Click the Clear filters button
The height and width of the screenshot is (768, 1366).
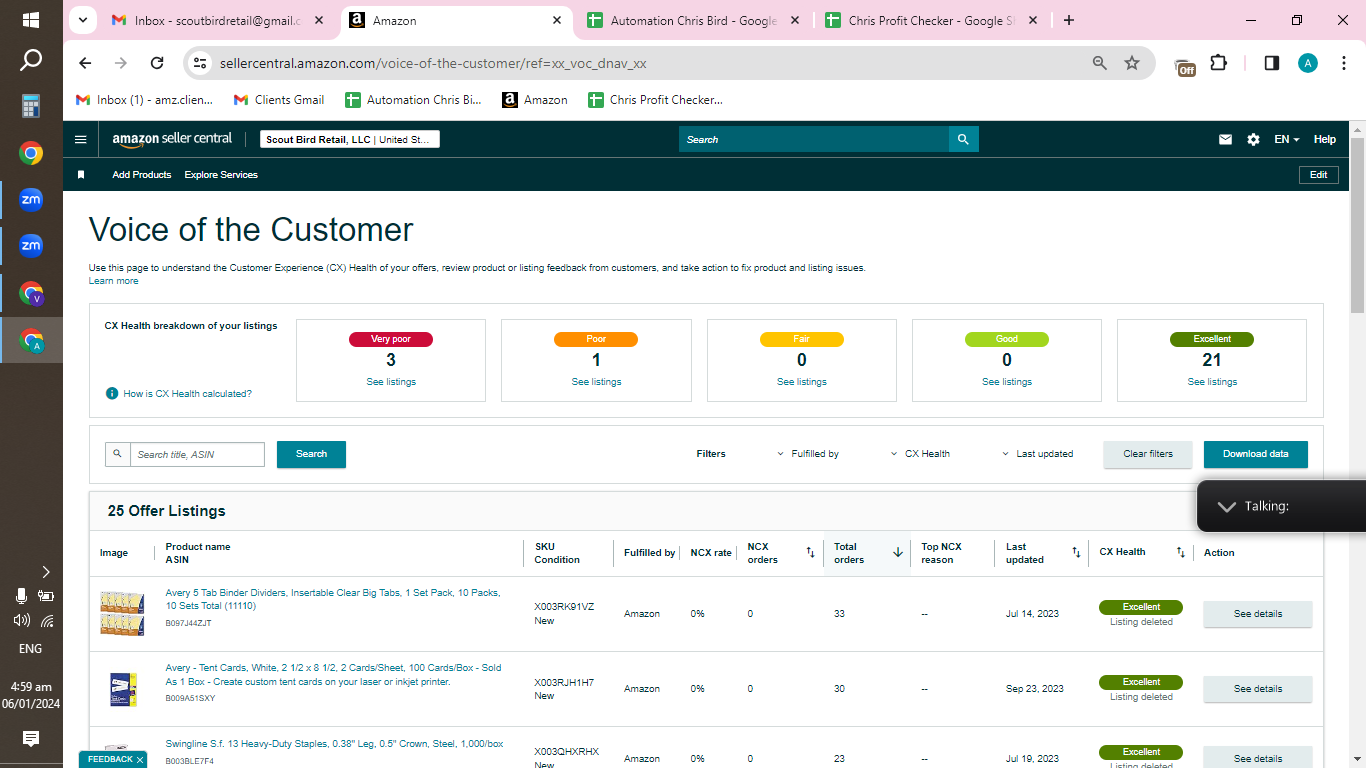[x=1148, y=454]
